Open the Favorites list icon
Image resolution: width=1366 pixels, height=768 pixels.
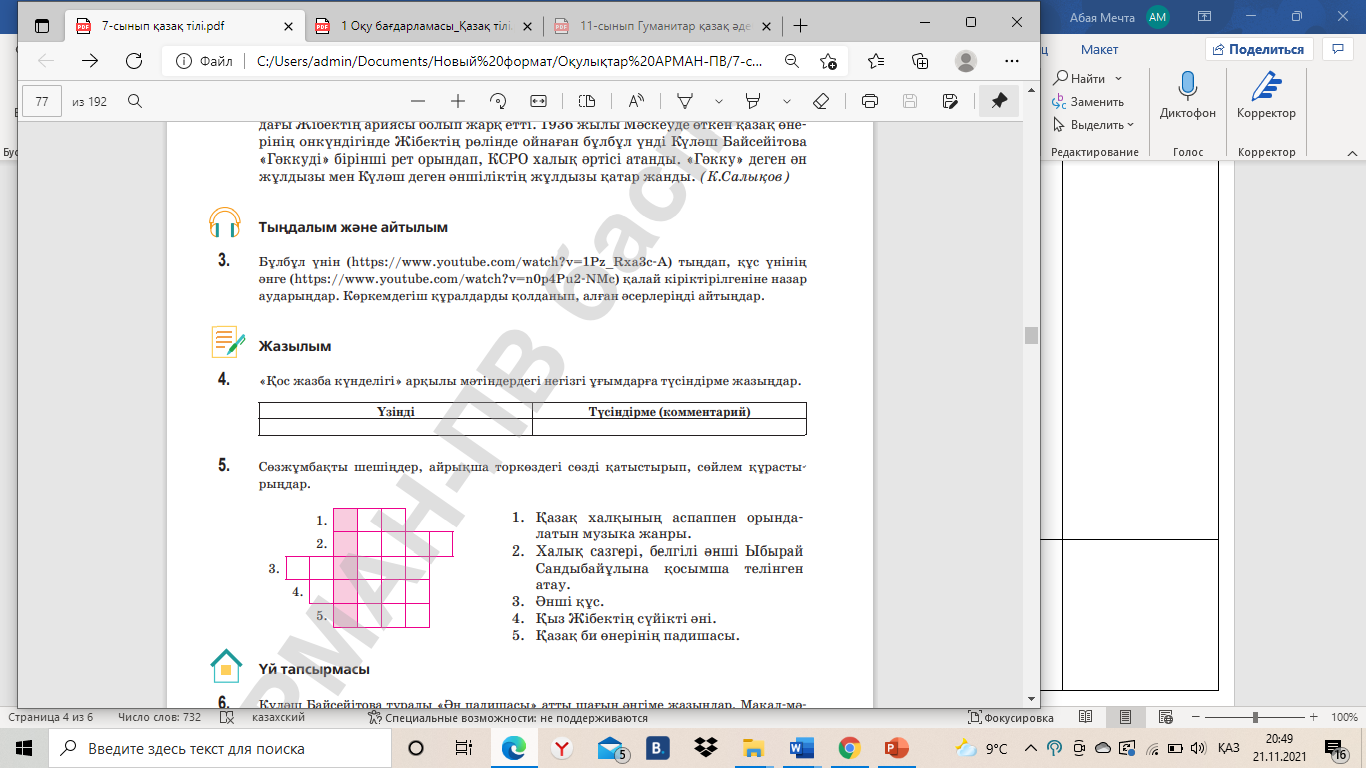875,61
